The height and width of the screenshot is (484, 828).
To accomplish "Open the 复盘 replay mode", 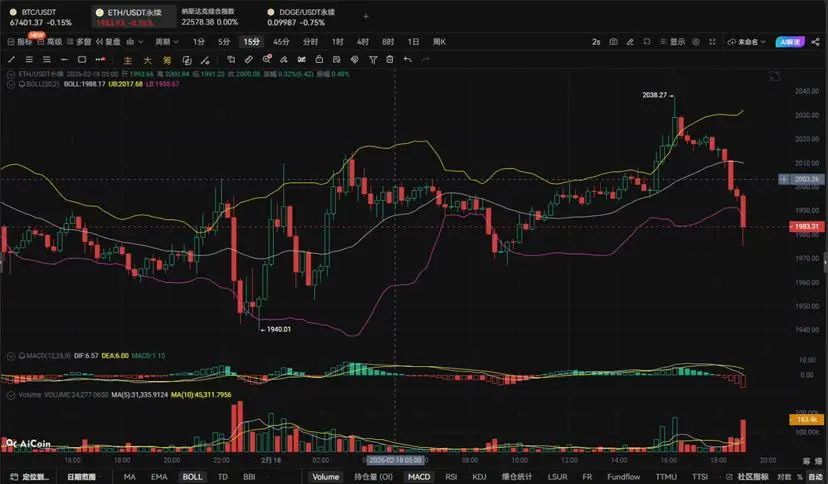I will 108,42.
